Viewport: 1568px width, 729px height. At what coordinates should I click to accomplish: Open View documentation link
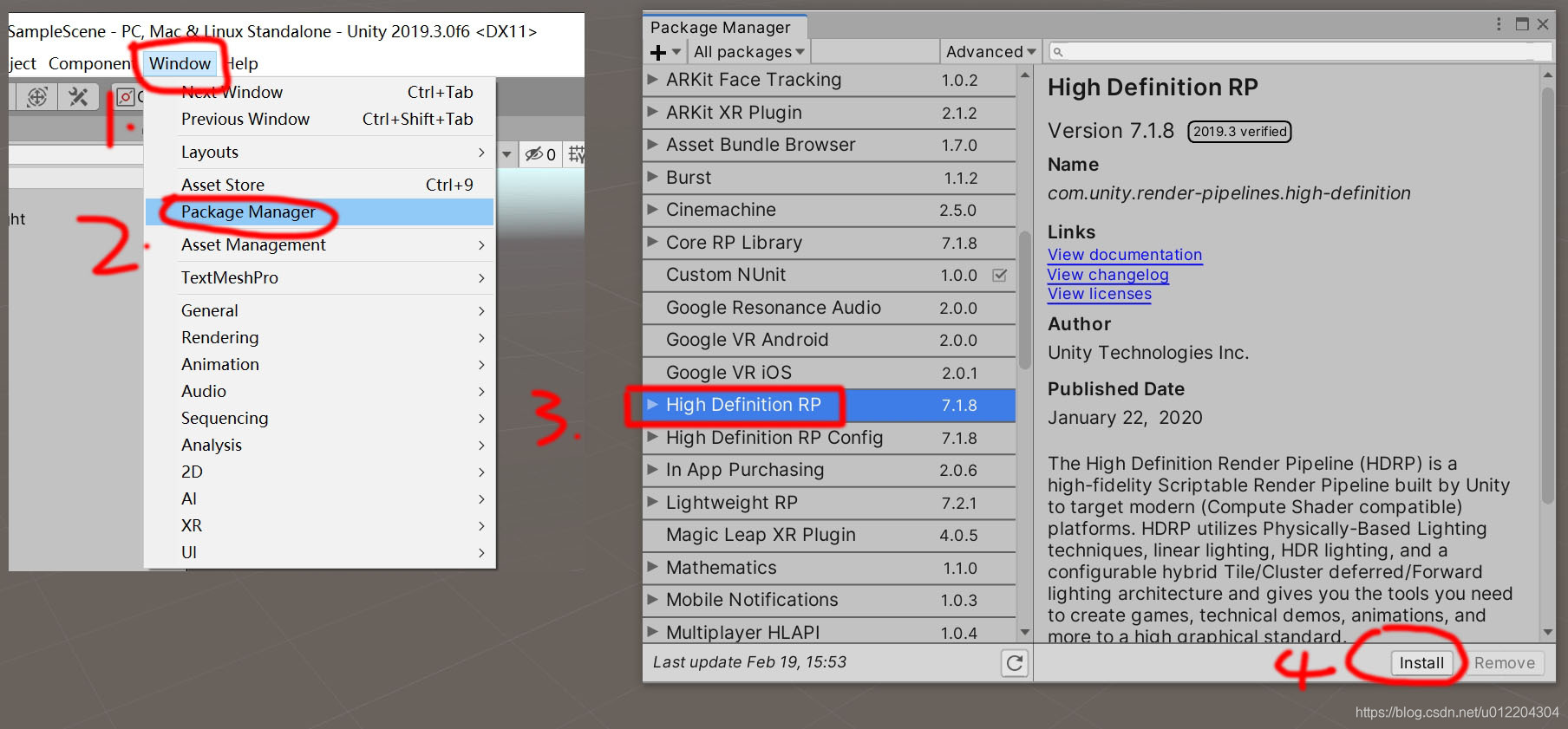[1125, 255]
